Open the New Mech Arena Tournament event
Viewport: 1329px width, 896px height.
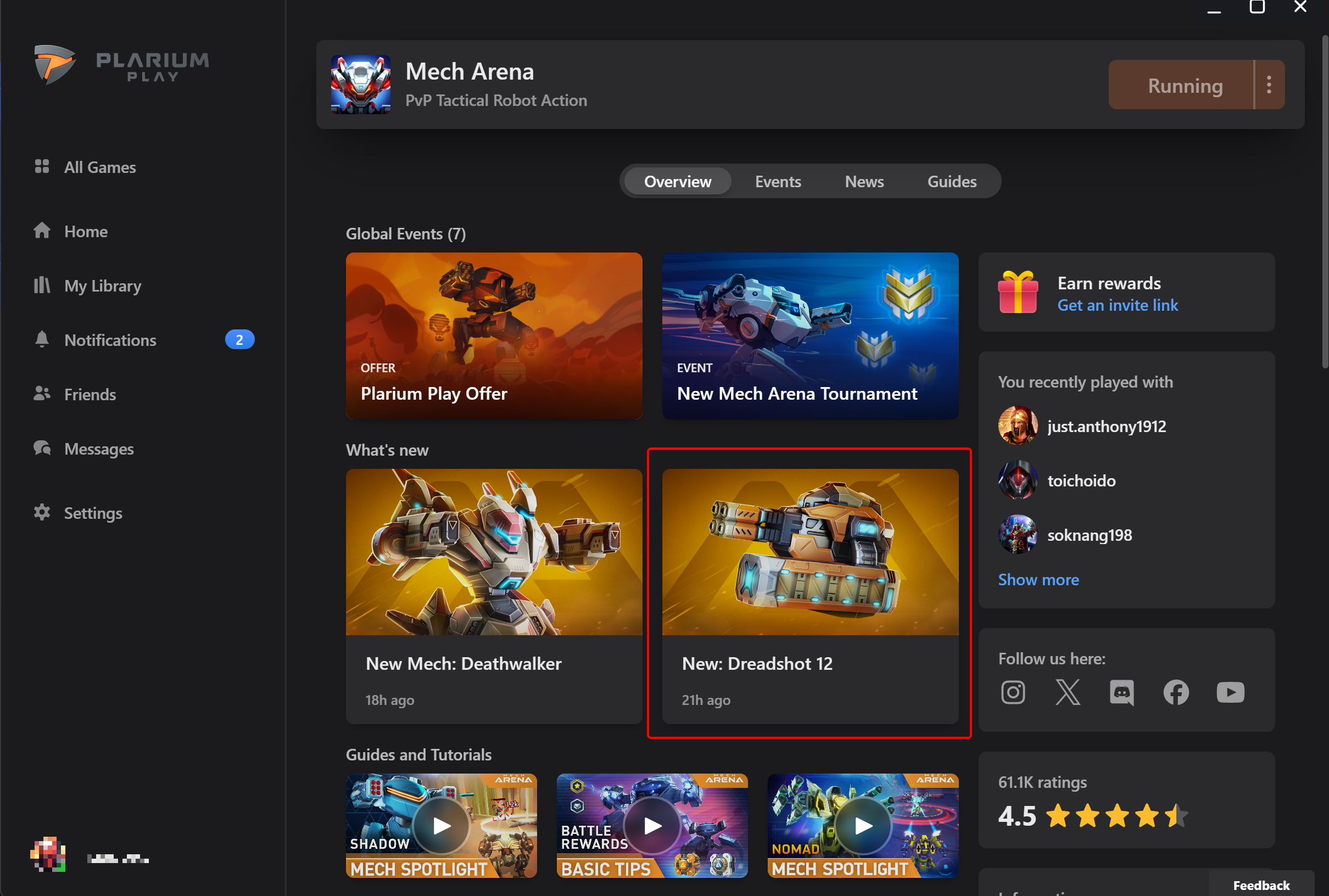pos(810,336)
